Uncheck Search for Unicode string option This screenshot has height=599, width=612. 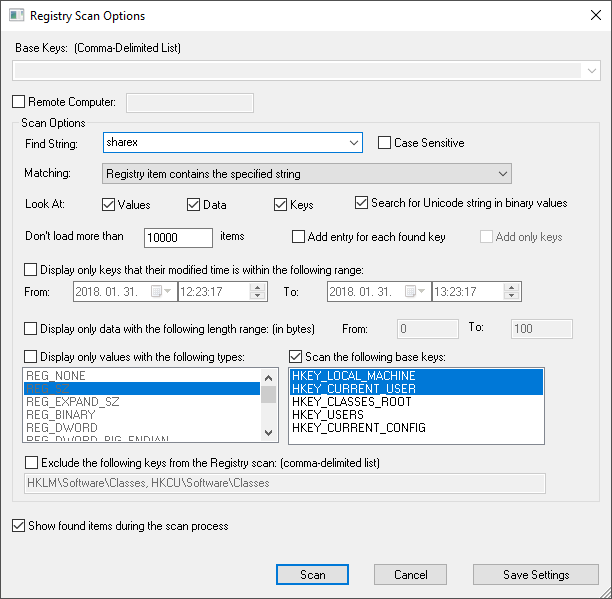pos(362,203)
